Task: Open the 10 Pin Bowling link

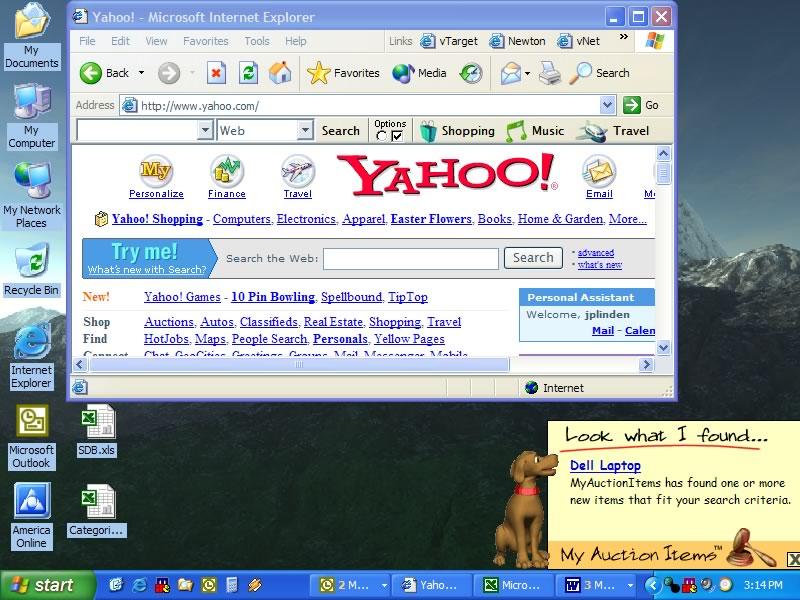Action: 273,297
